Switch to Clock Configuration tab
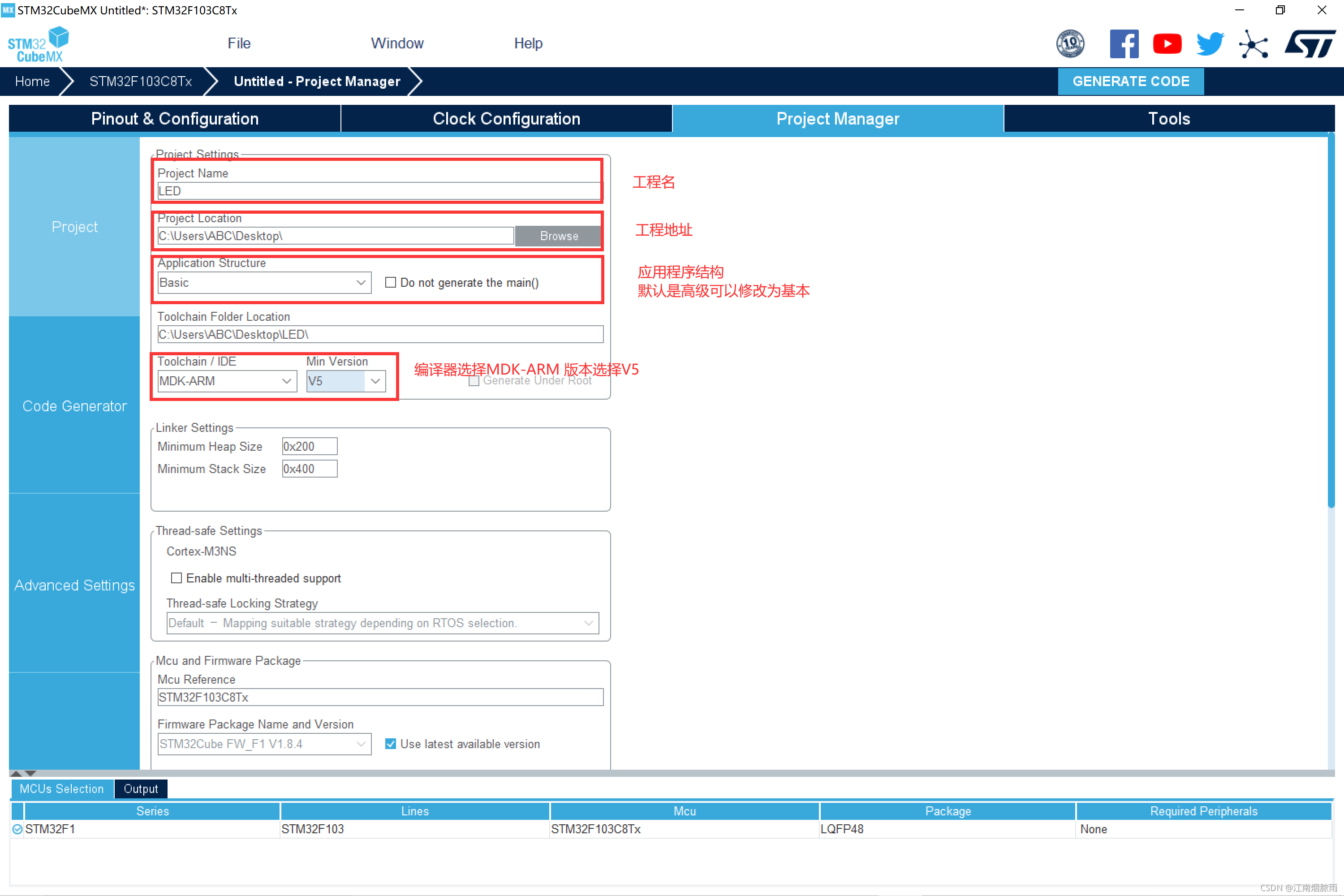1344x896 pixels. coord(506,118)
